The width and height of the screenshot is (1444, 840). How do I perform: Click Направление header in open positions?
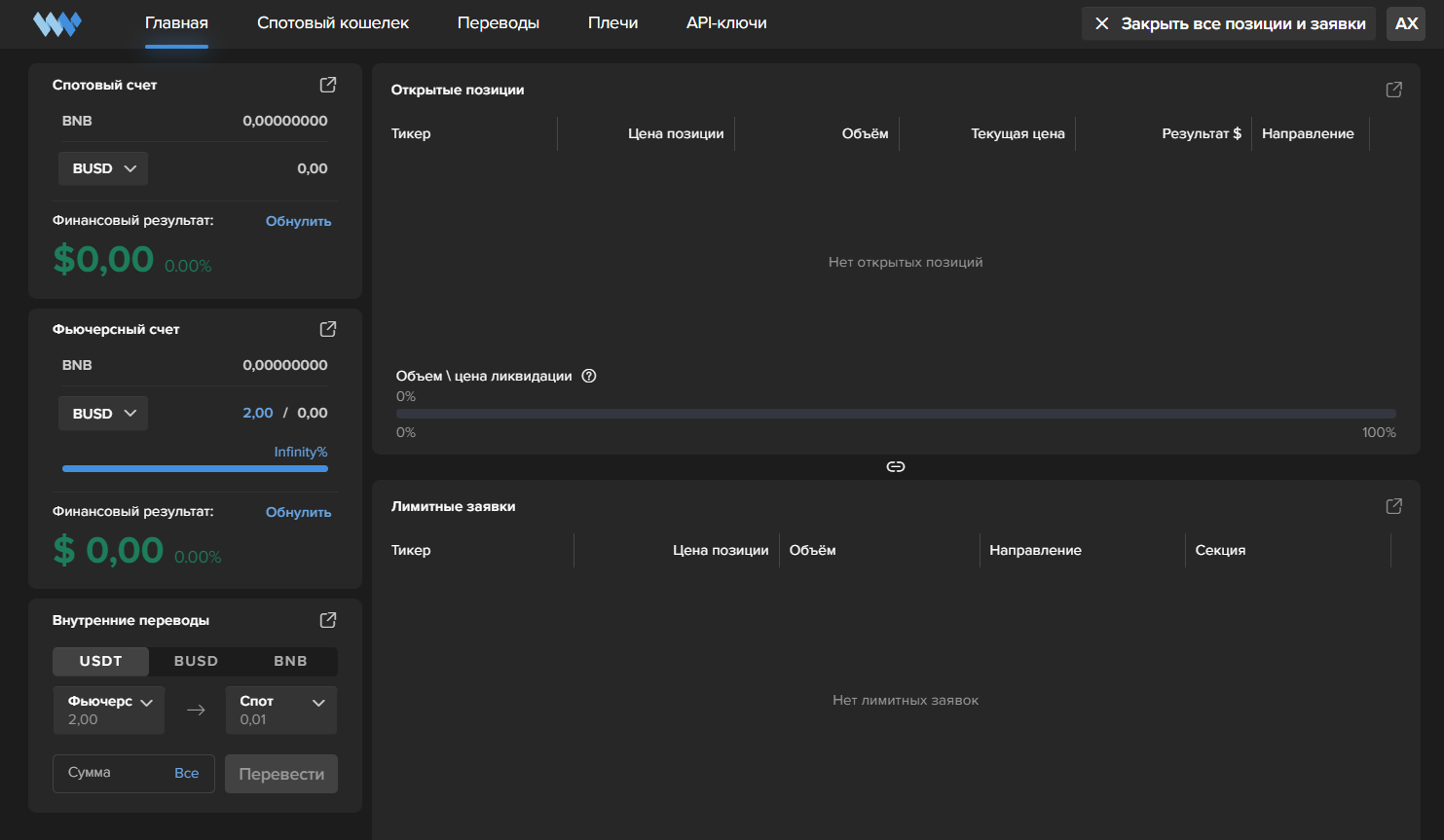point(1308,133)
